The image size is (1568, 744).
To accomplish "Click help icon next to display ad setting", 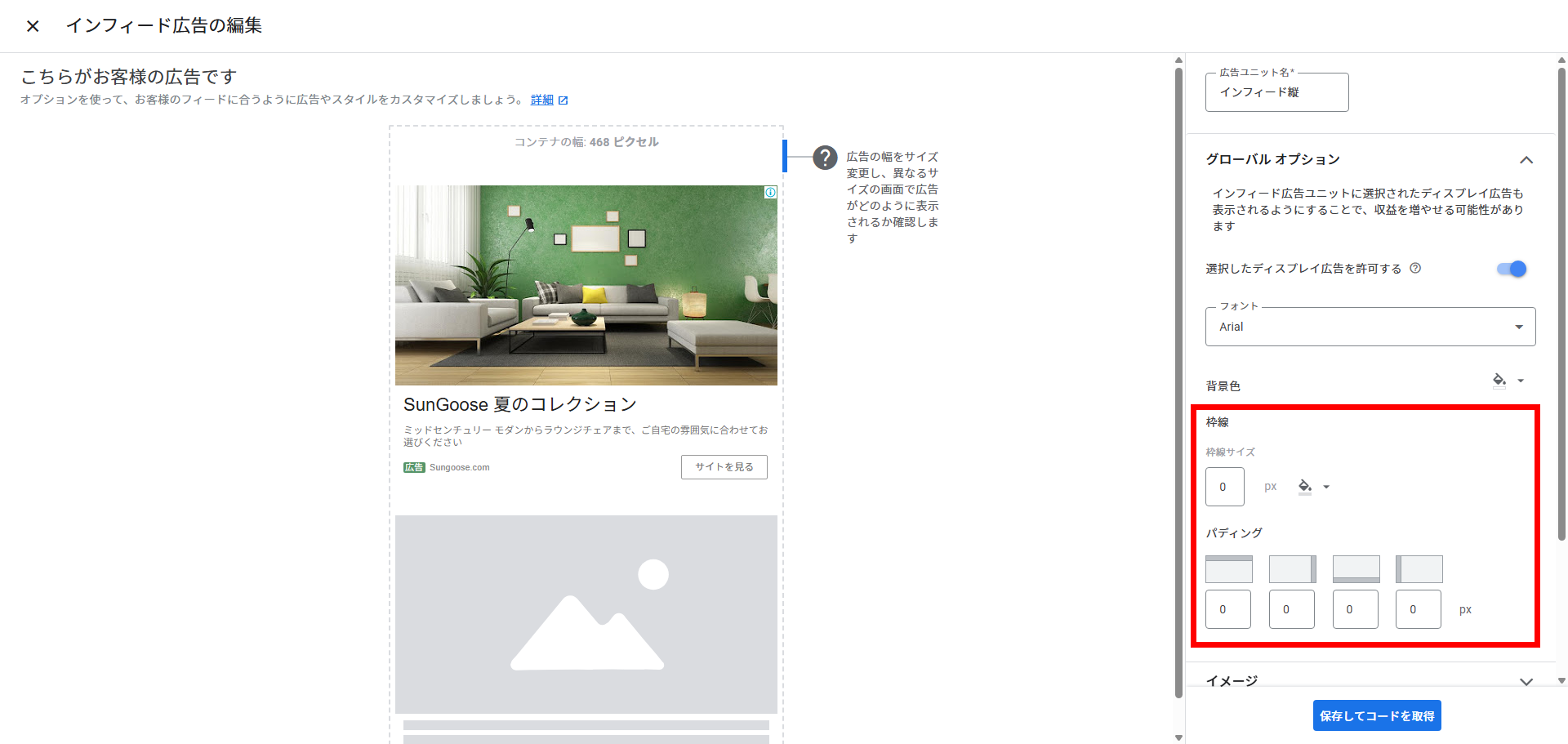I will [1415, 268].
